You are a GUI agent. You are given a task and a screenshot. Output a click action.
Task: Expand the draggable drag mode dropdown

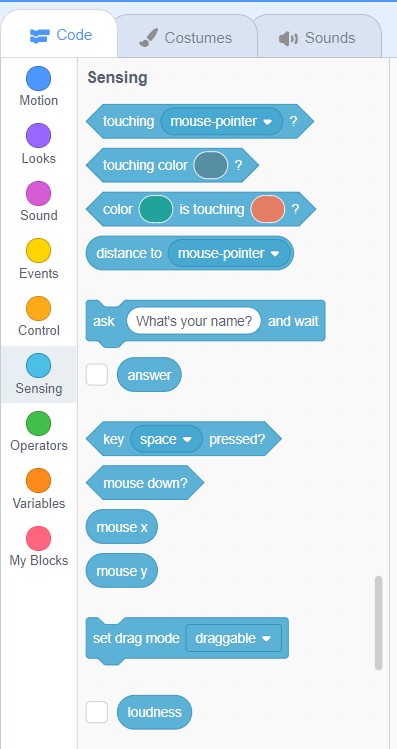(x=234, y=638)
